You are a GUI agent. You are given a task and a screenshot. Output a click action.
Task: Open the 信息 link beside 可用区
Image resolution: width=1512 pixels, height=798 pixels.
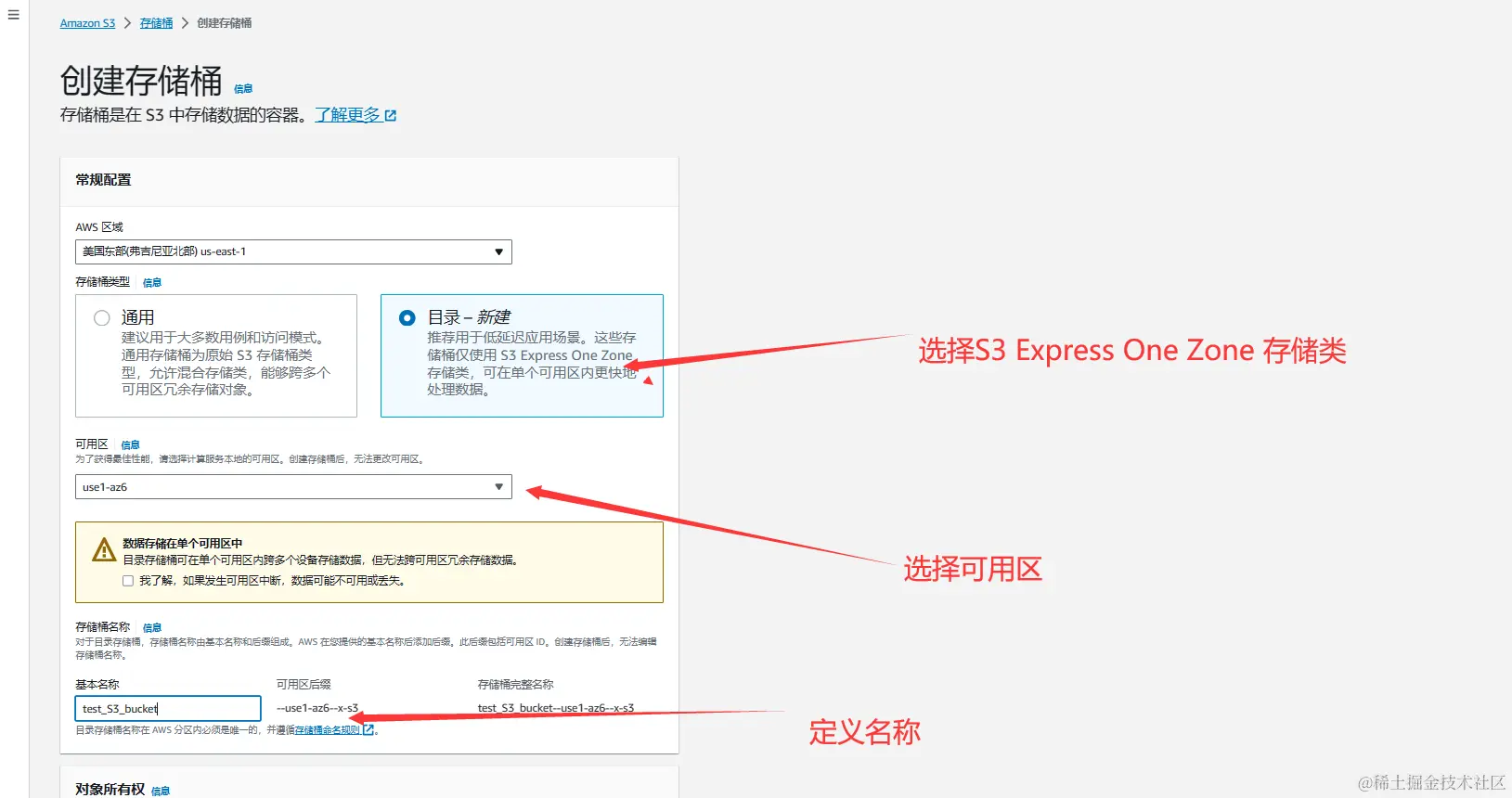click(130, 445)
